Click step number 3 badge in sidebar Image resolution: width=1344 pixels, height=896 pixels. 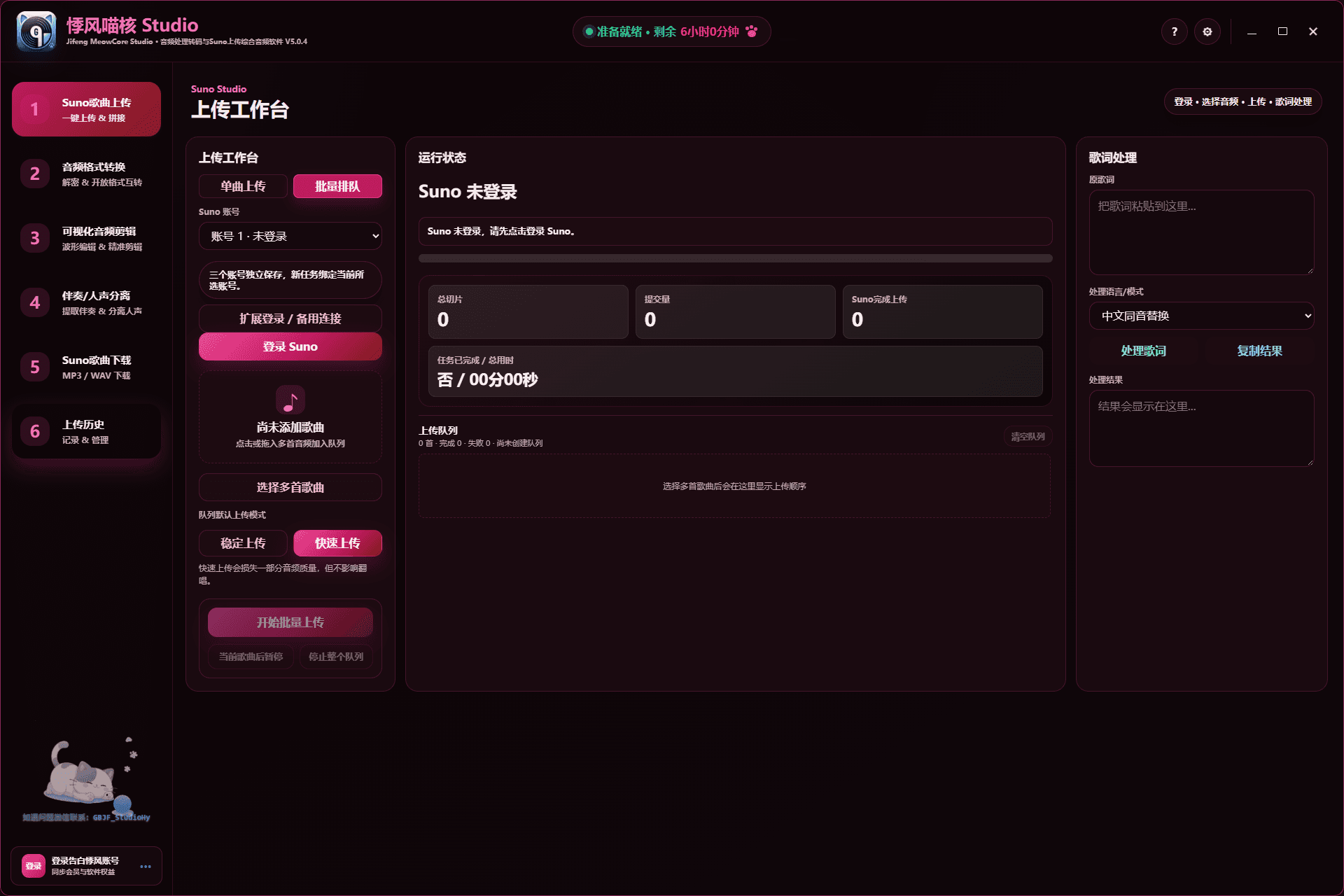point(35,238)
